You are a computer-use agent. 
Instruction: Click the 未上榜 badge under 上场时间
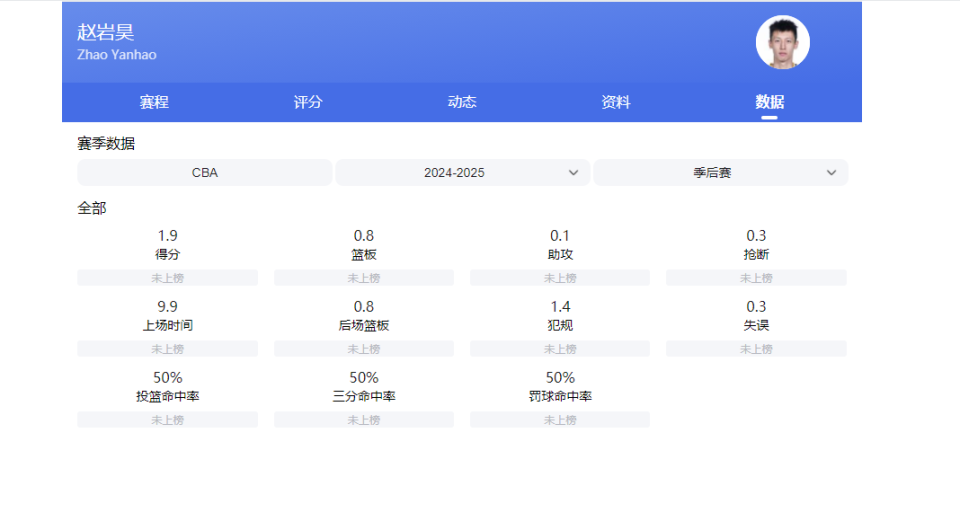167,349
